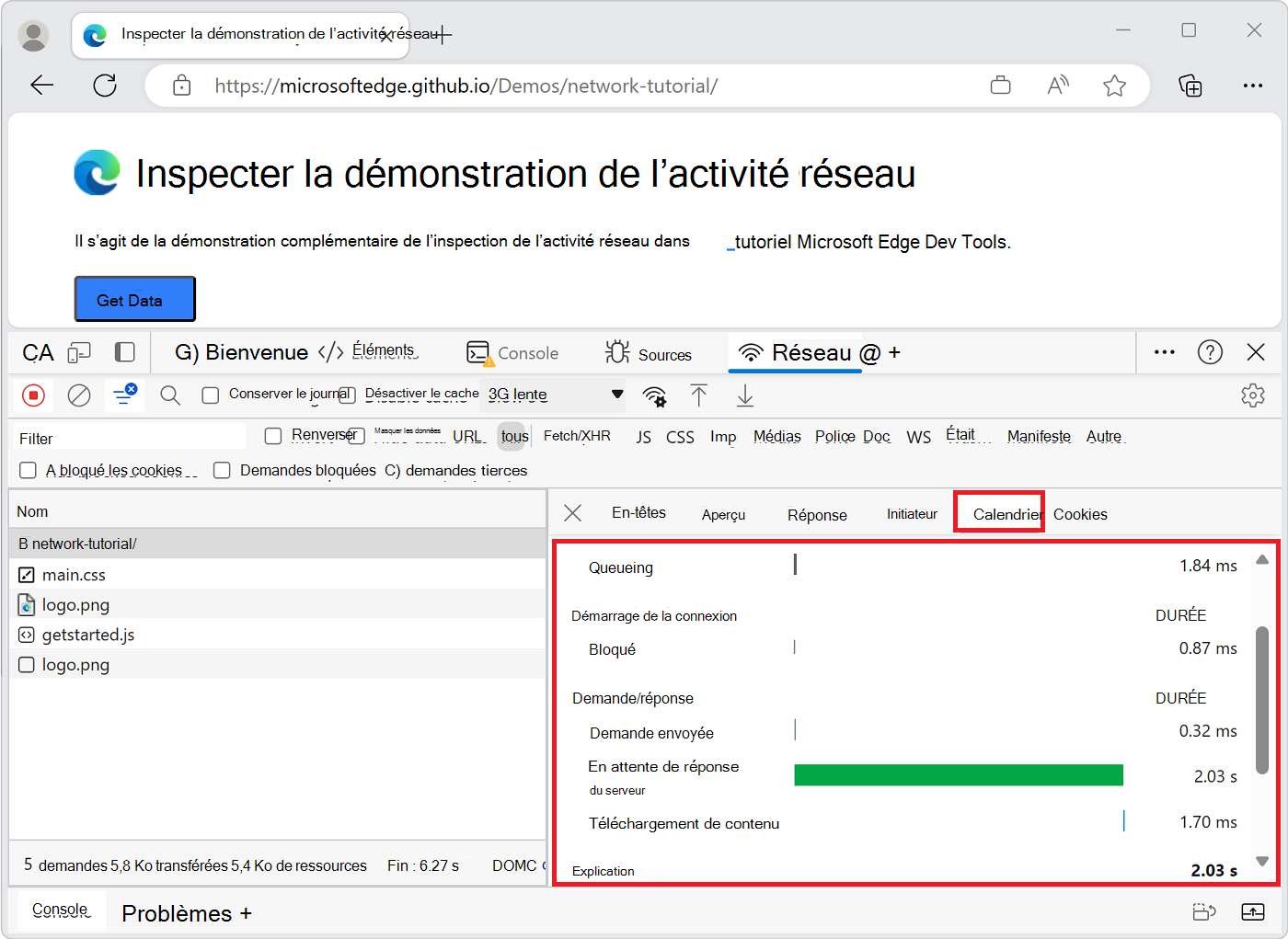The height and width of the screenshot is (939, 1288).
Task: Open browser Settings and more menu
Action: pyautogui.click(x=1253, y=86)
